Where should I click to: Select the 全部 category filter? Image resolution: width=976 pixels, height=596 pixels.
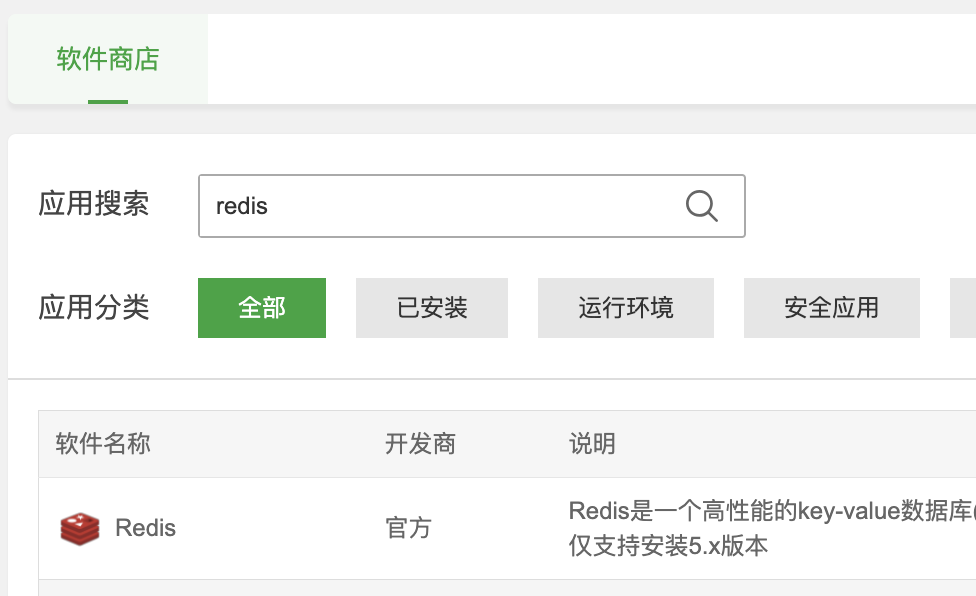(261, 308)
